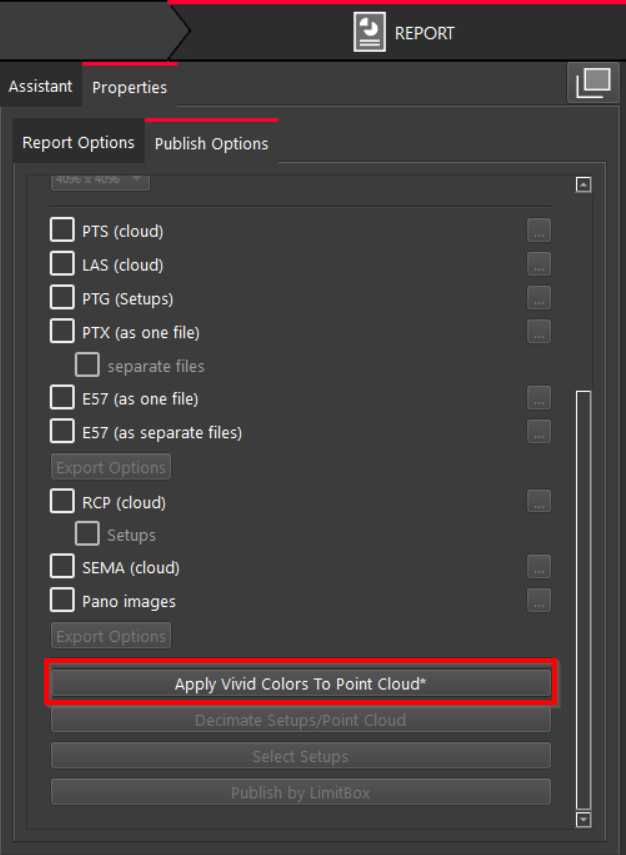Enable the PTS (cloud) checkbox

(63, 231)
